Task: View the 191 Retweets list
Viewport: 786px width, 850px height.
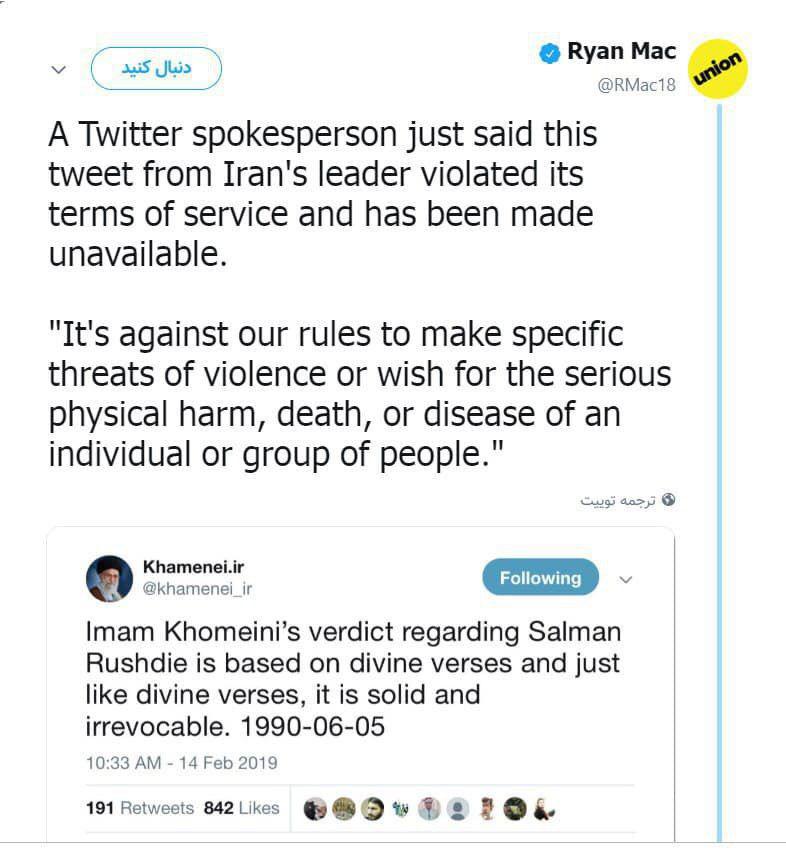Action: (140, 808)
